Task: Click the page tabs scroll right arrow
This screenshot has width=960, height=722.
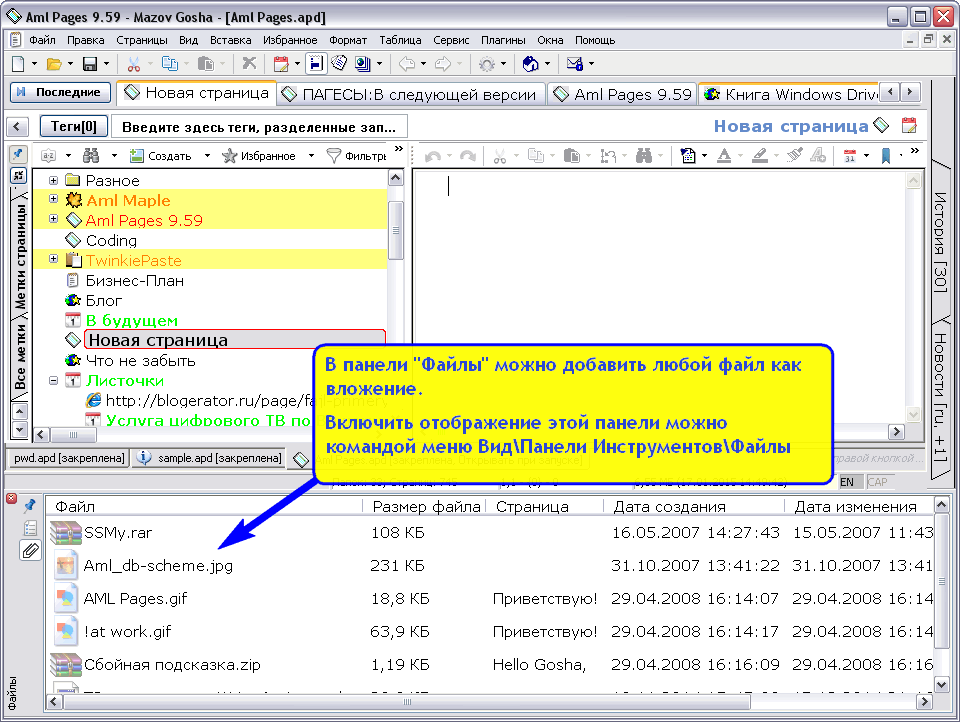Action: pyautogui.click(x=910, y=92)
